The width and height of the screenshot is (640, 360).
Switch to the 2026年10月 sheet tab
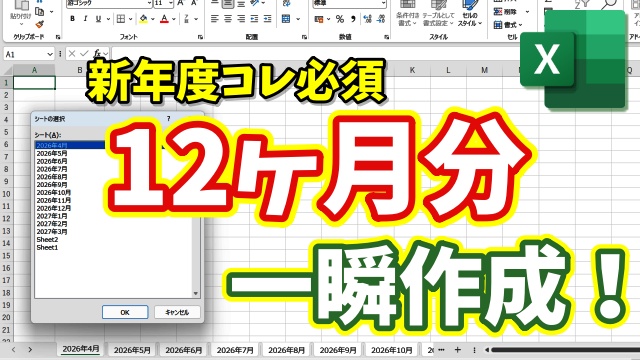(x=391, y=350)
